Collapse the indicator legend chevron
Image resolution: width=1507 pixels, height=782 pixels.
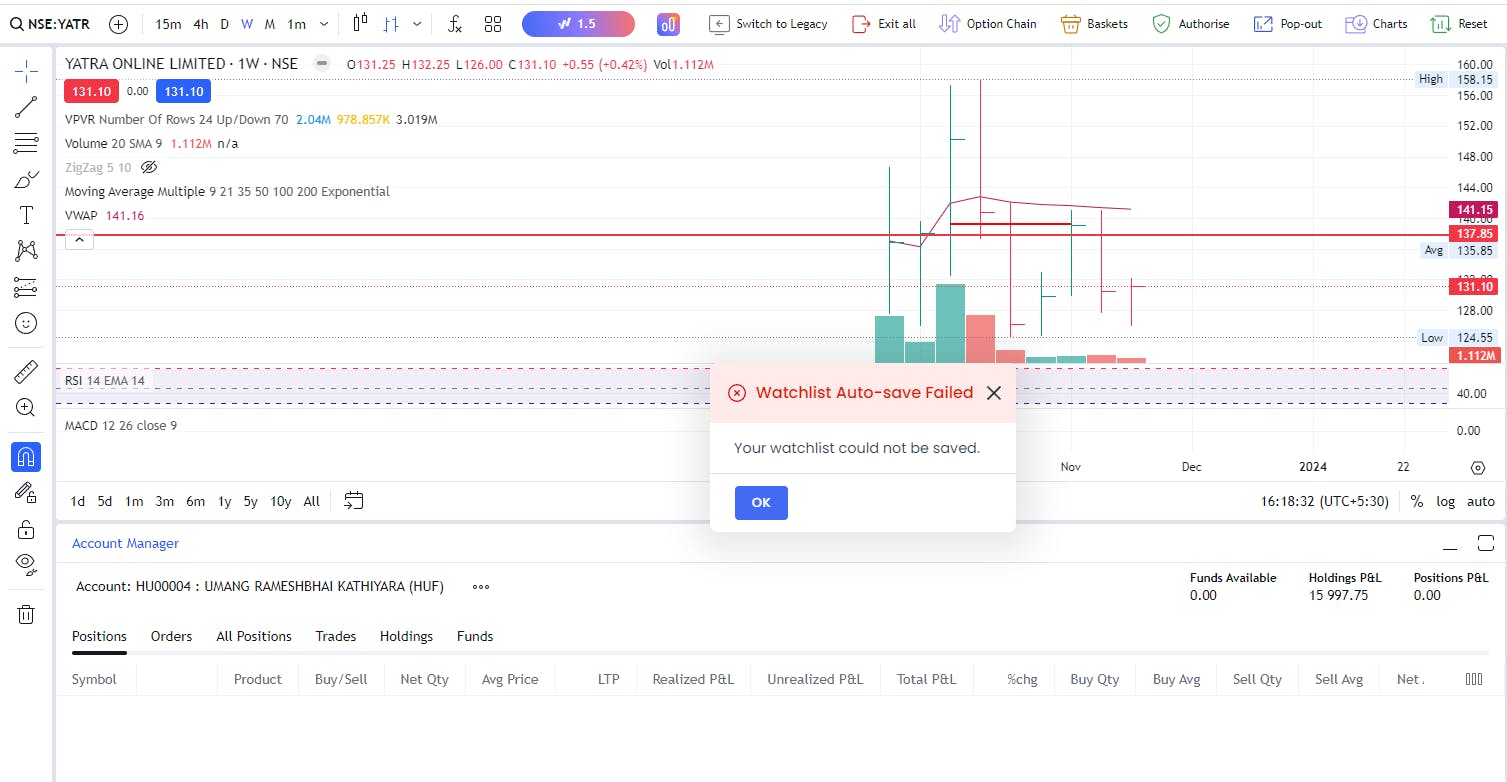(80, 240)
